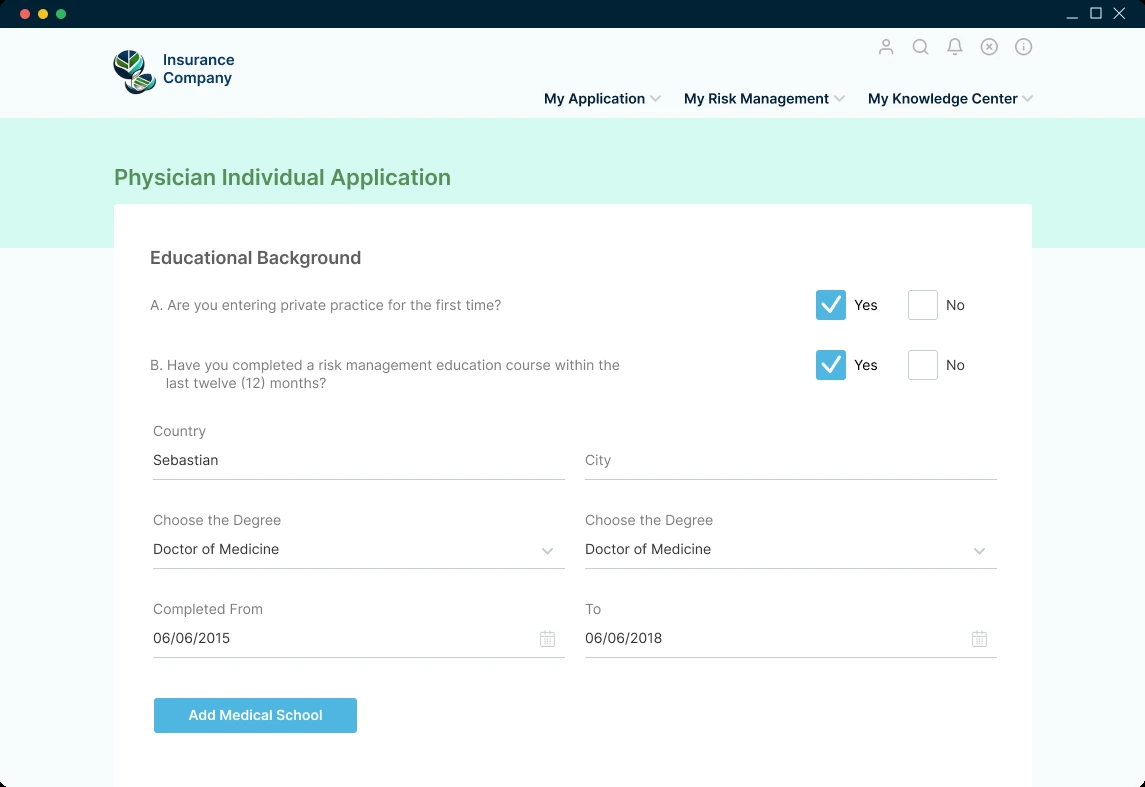Check No for question A private practice
Screen dimensions: 1145x787
[923, 305]
